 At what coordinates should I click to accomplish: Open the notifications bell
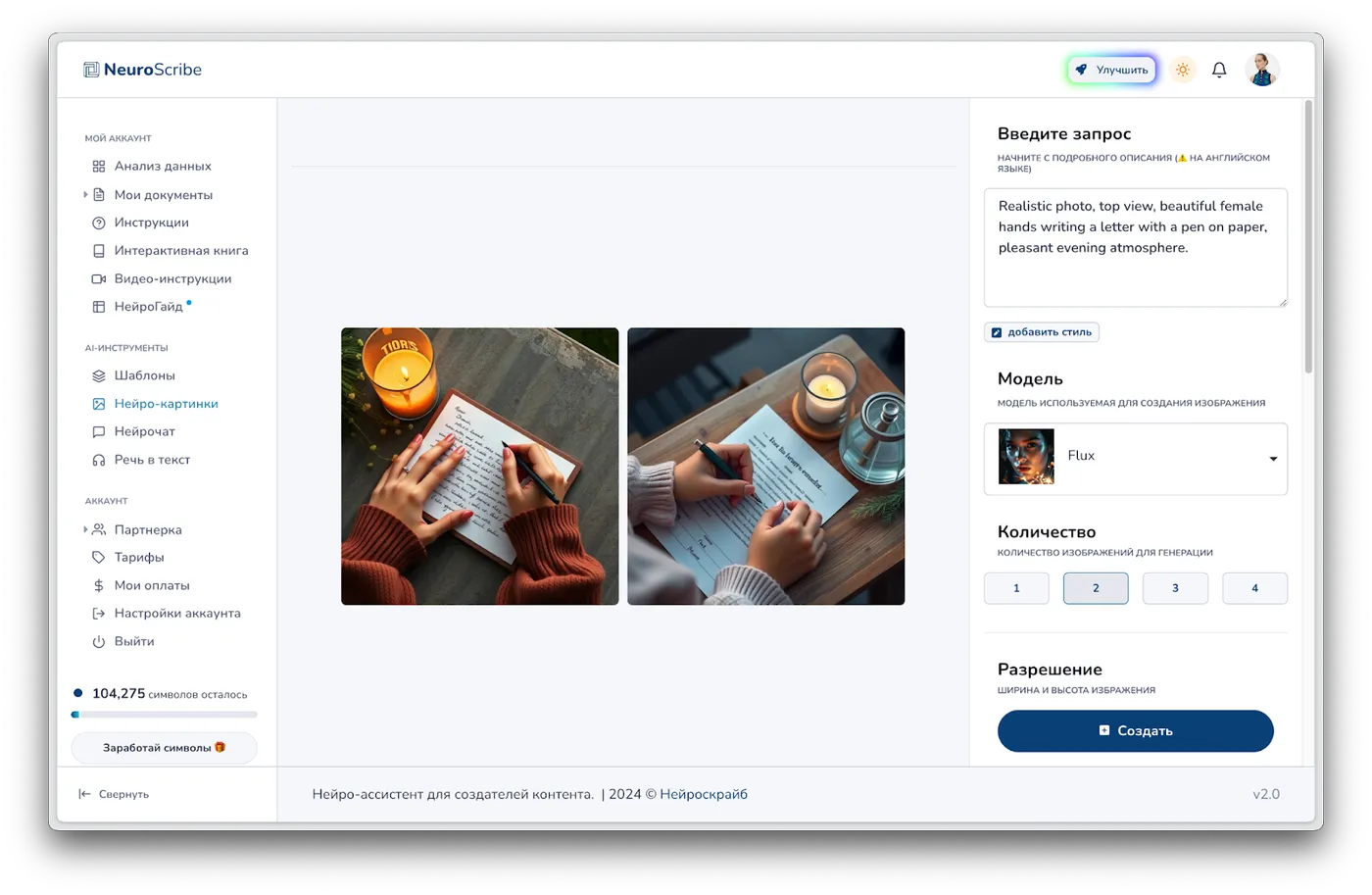point(1219,70)
